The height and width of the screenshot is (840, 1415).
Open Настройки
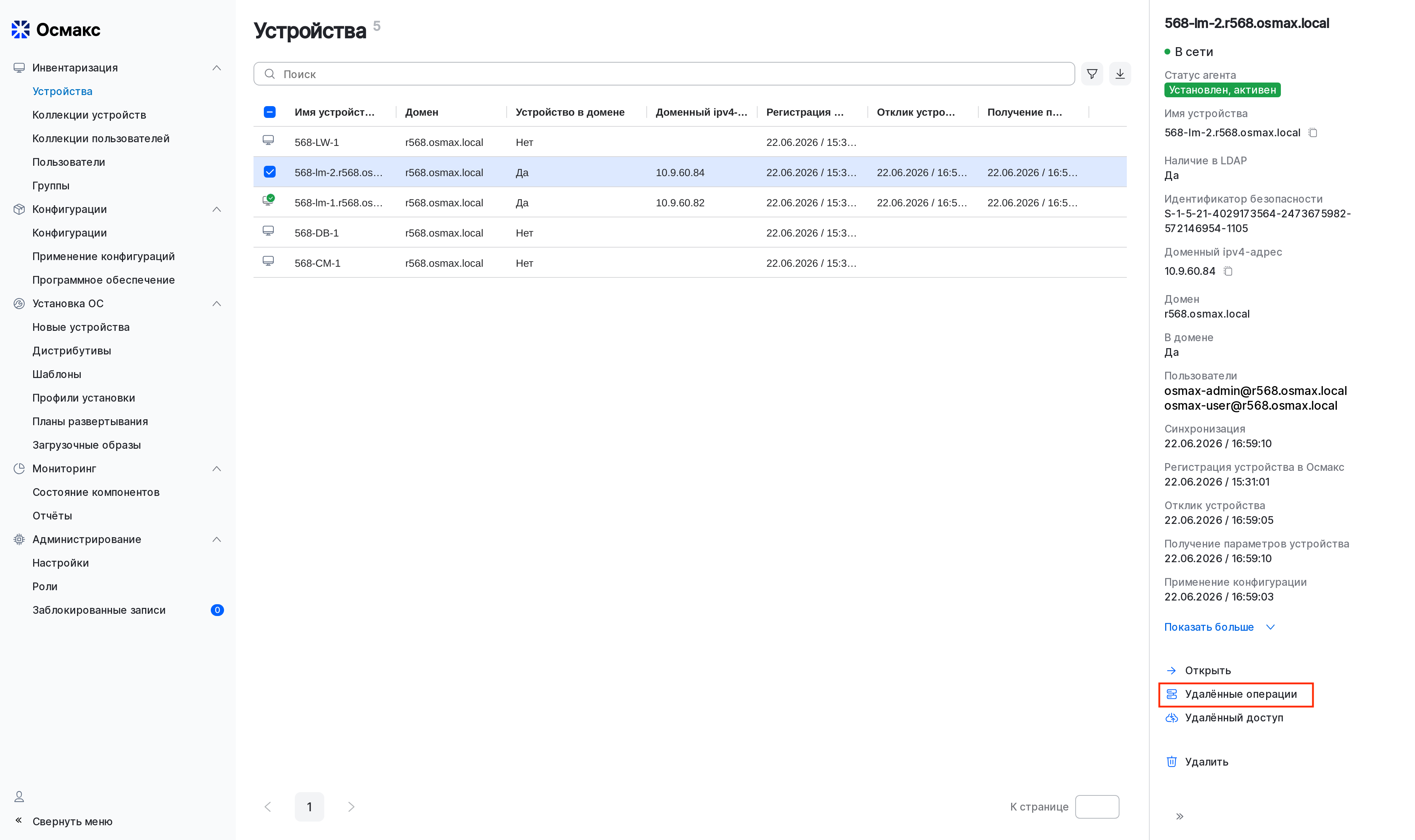click(x=60, y=563)
